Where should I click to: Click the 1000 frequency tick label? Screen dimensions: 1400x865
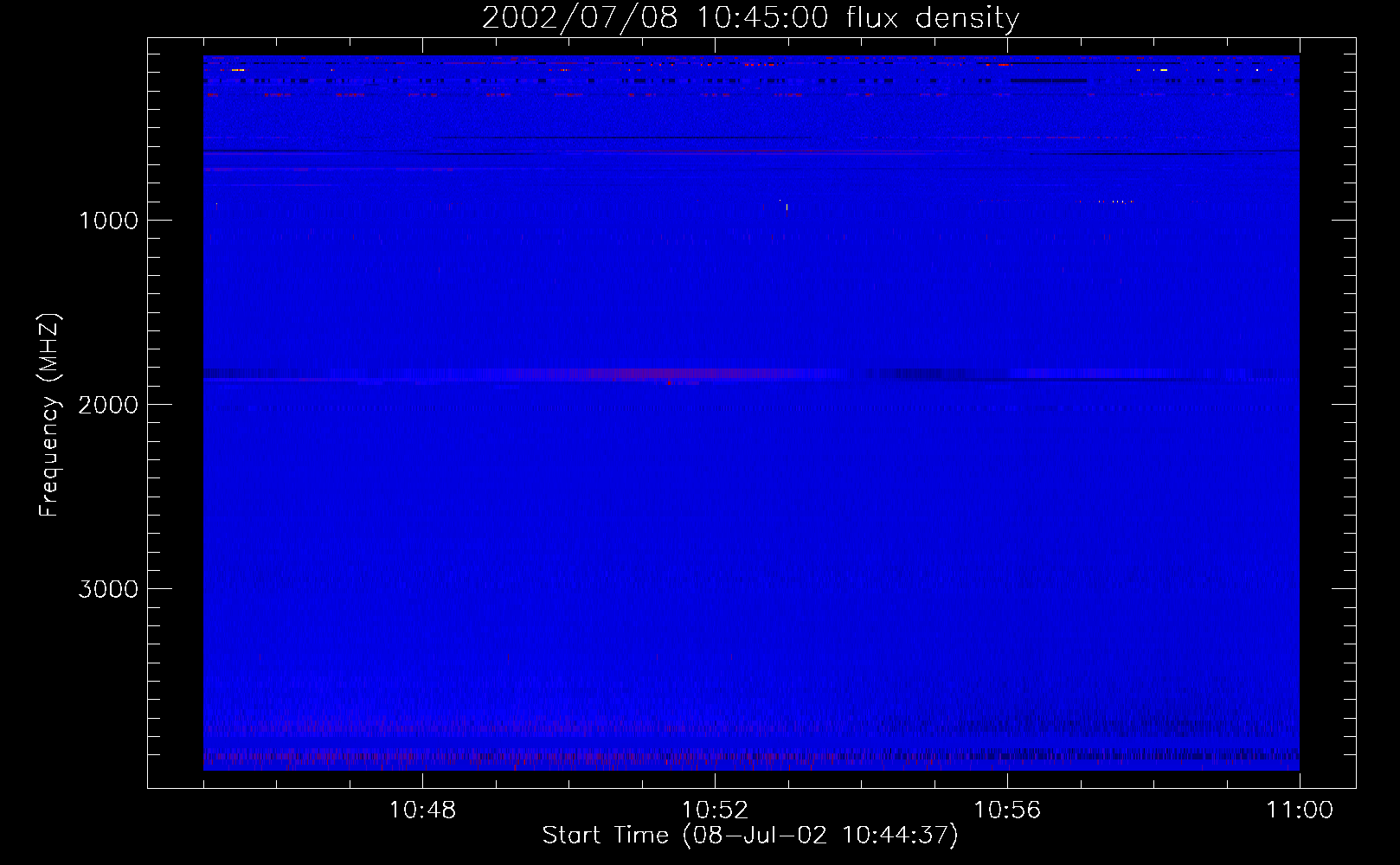108,221
